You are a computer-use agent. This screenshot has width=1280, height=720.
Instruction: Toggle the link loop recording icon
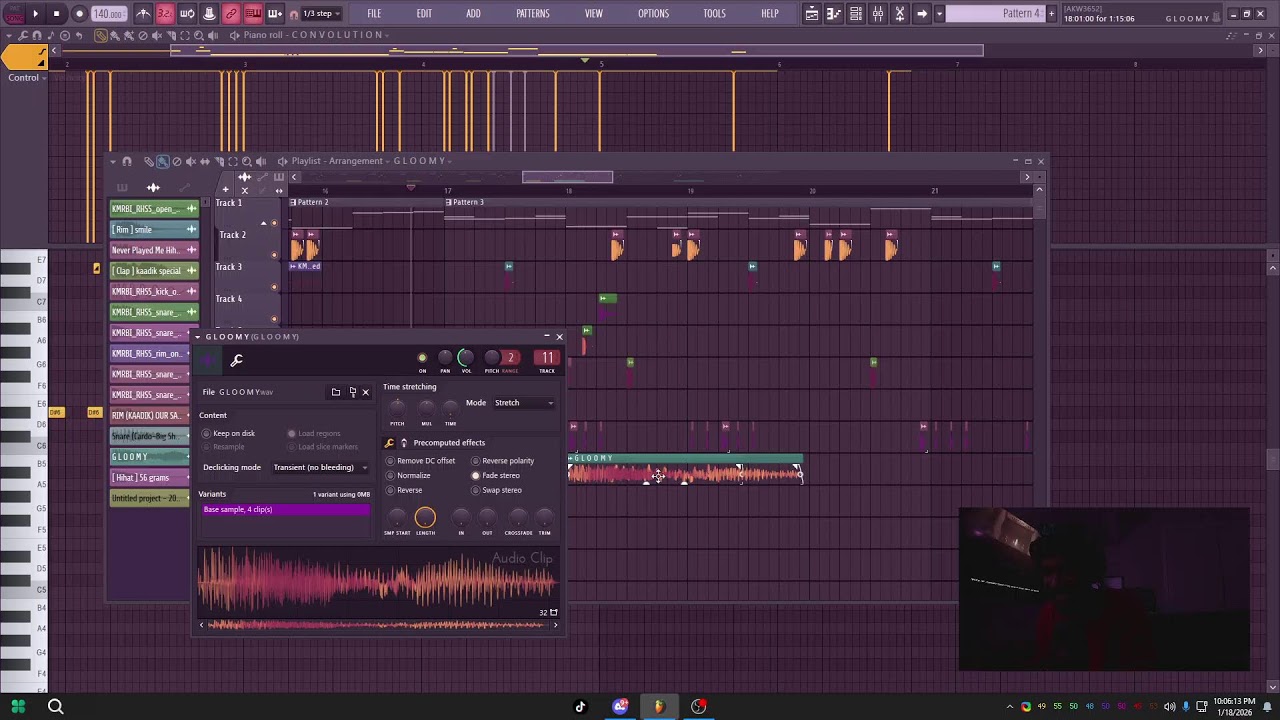click(x=231, y=14)
